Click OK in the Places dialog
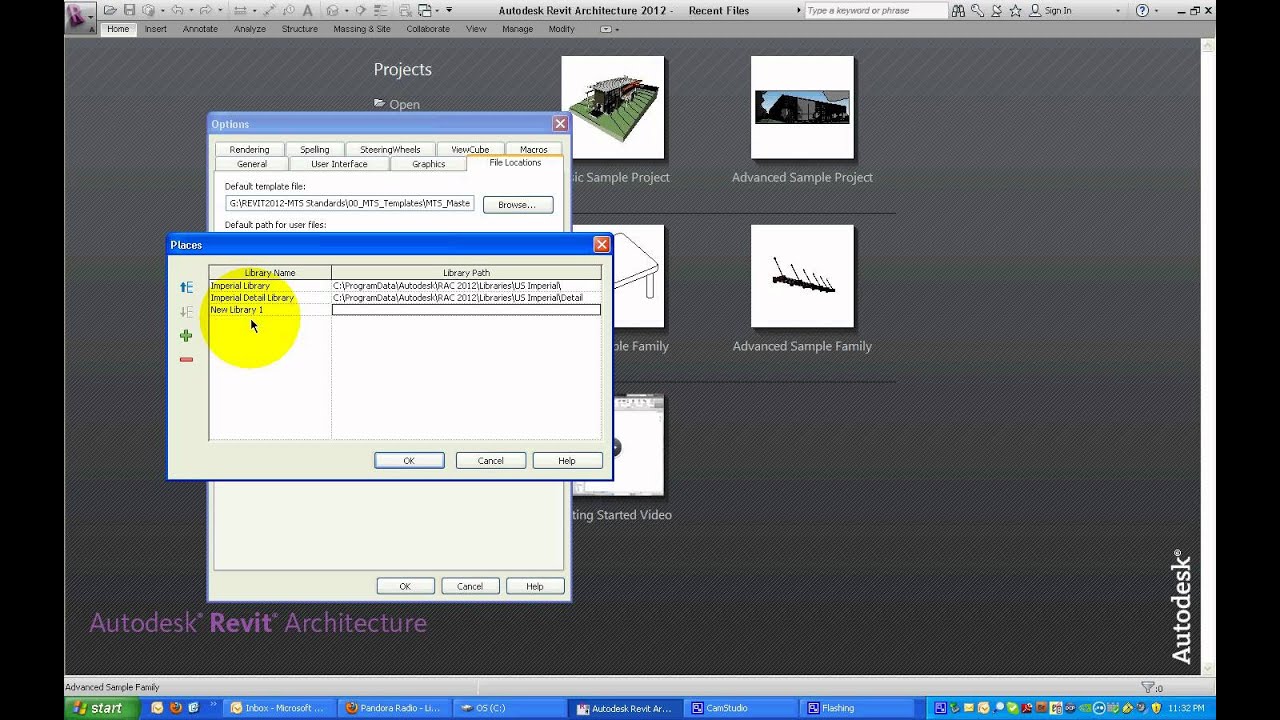 click(409, 461)
